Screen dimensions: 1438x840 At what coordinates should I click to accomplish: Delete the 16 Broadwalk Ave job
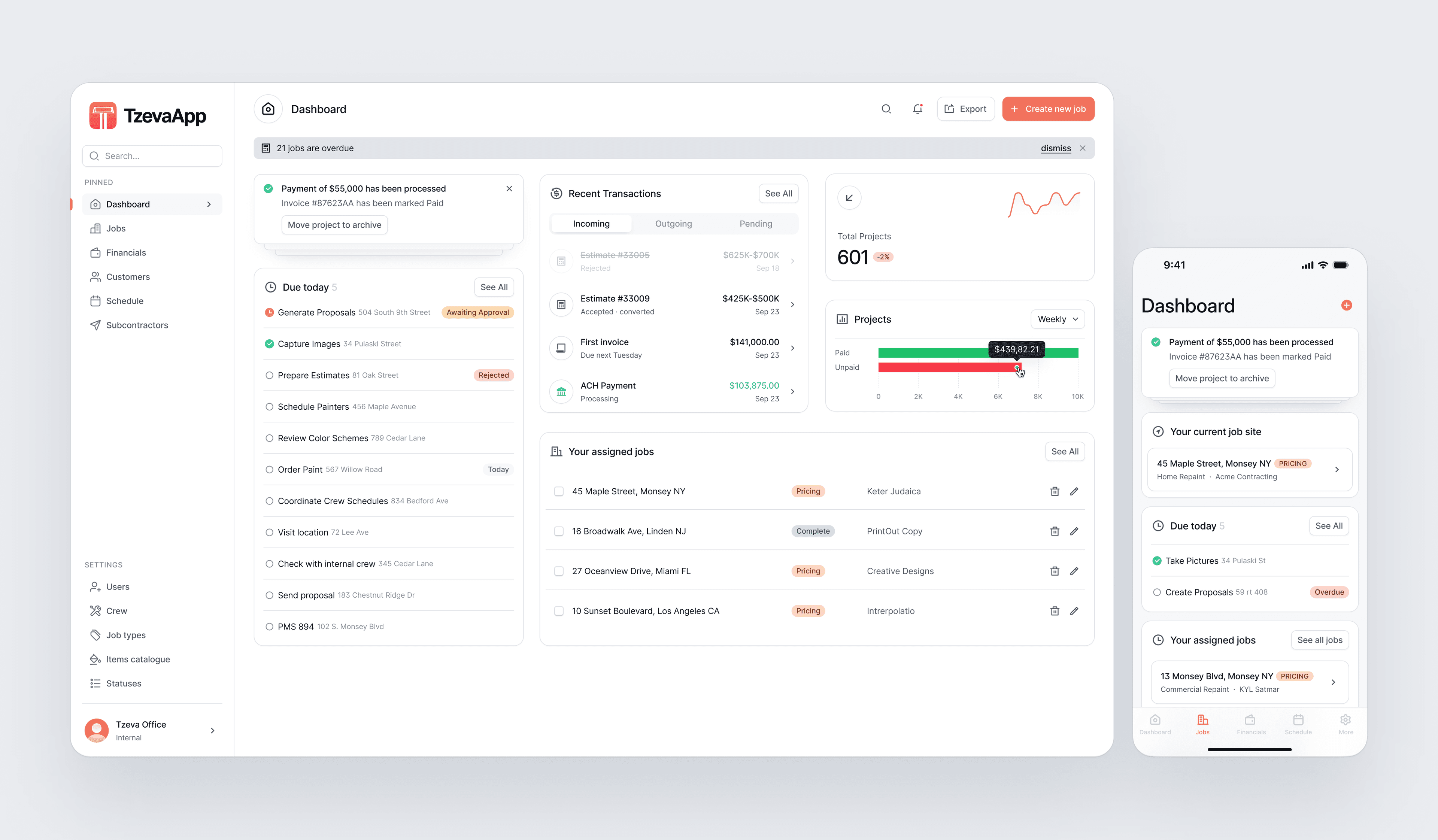tap(1055, 531)
